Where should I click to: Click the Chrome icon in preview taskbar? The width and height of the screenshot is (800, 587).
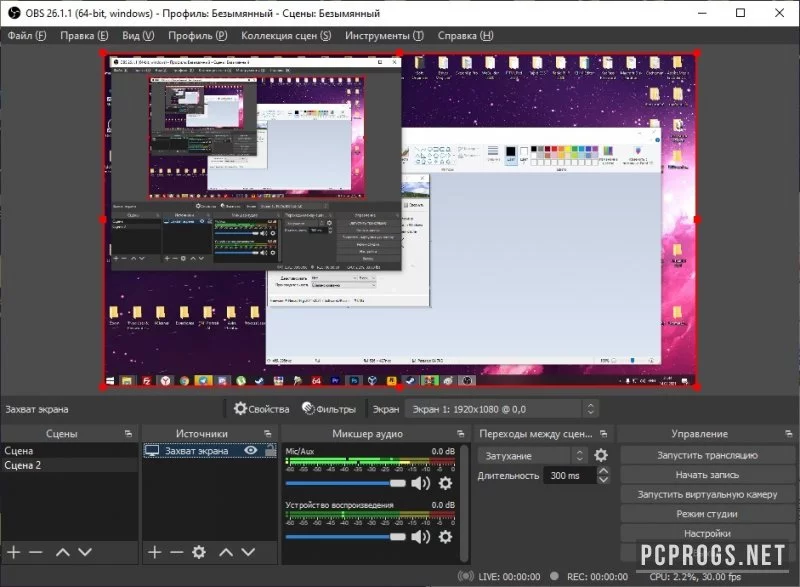pyautogui.click(x=184, y=380)
